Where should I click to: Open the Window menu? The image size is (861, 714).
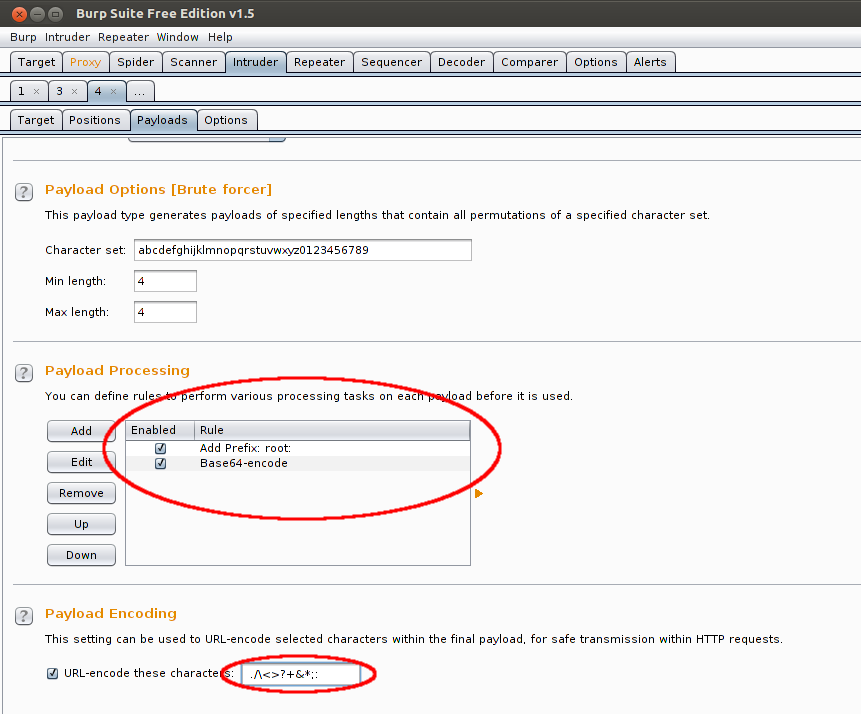tap(177, 37)
